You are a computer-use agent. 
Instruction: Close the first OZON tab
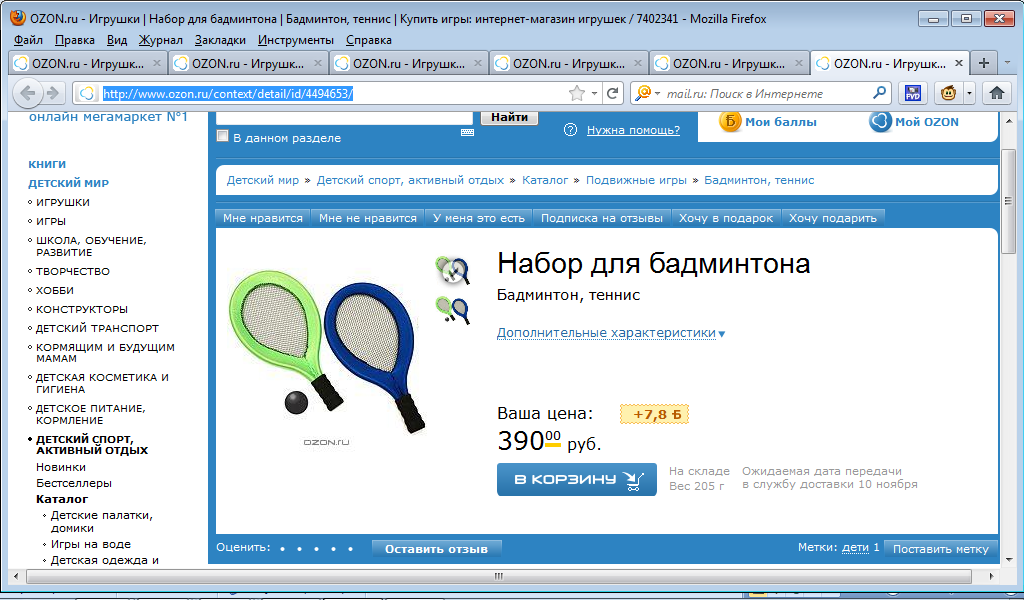[x=157, y=63]
